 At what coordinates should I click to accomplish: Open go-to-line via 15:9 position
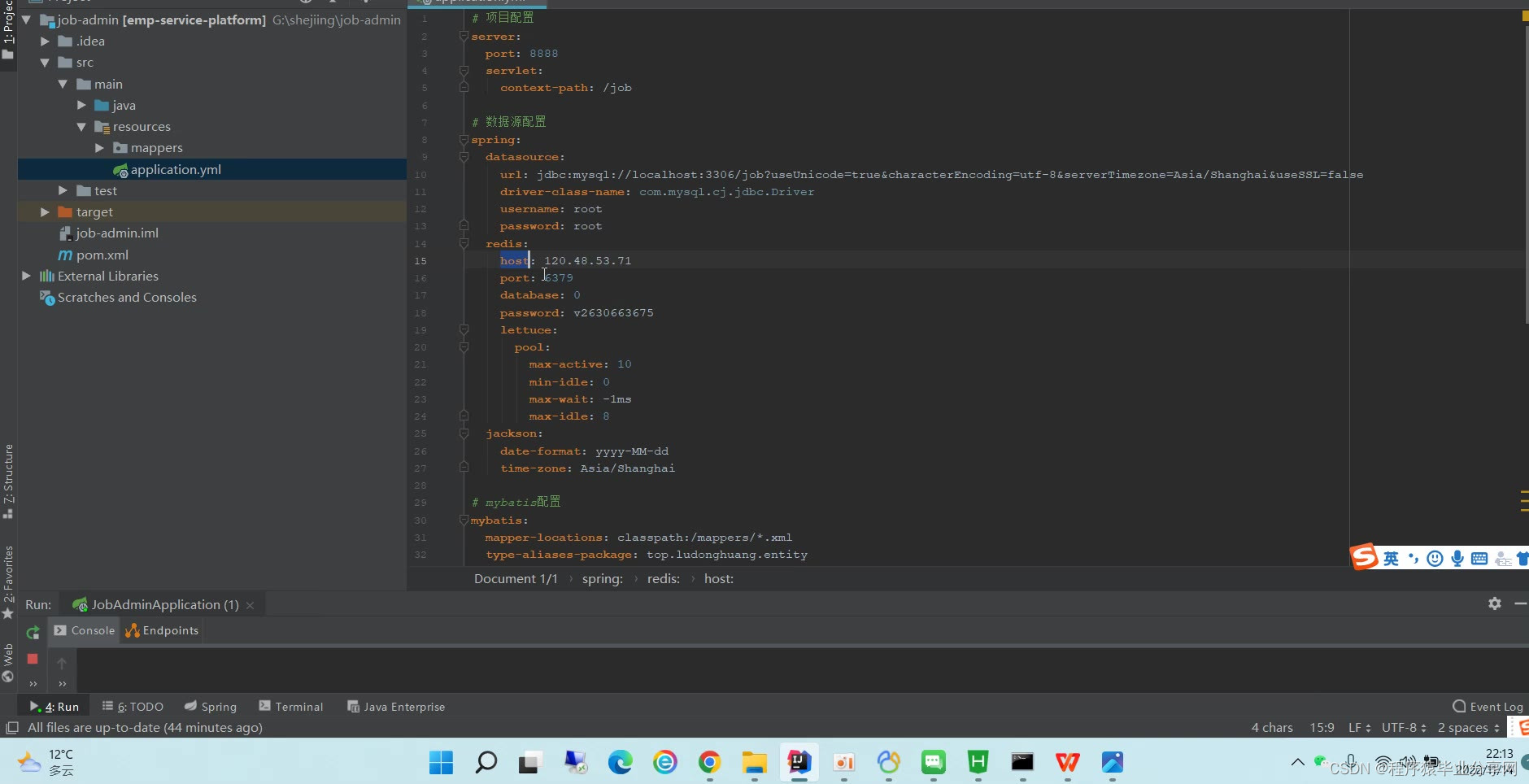(x=1322, y=728)
